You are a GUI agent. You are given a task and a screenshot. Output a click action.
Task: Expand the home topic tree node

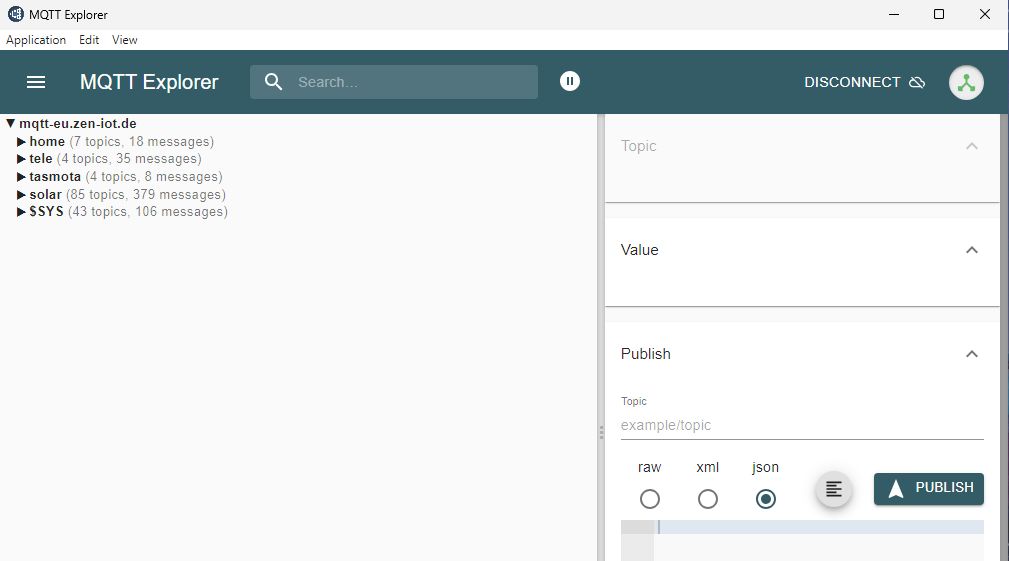click(x=22, y=142)
